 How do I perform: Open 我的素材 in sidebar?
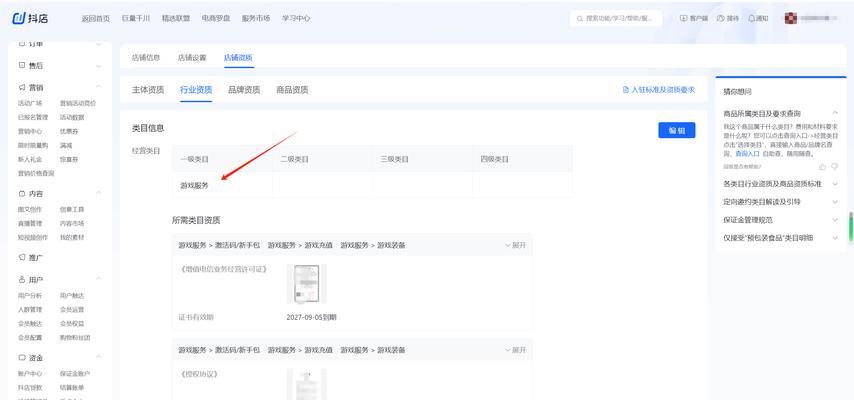point(72,238)
